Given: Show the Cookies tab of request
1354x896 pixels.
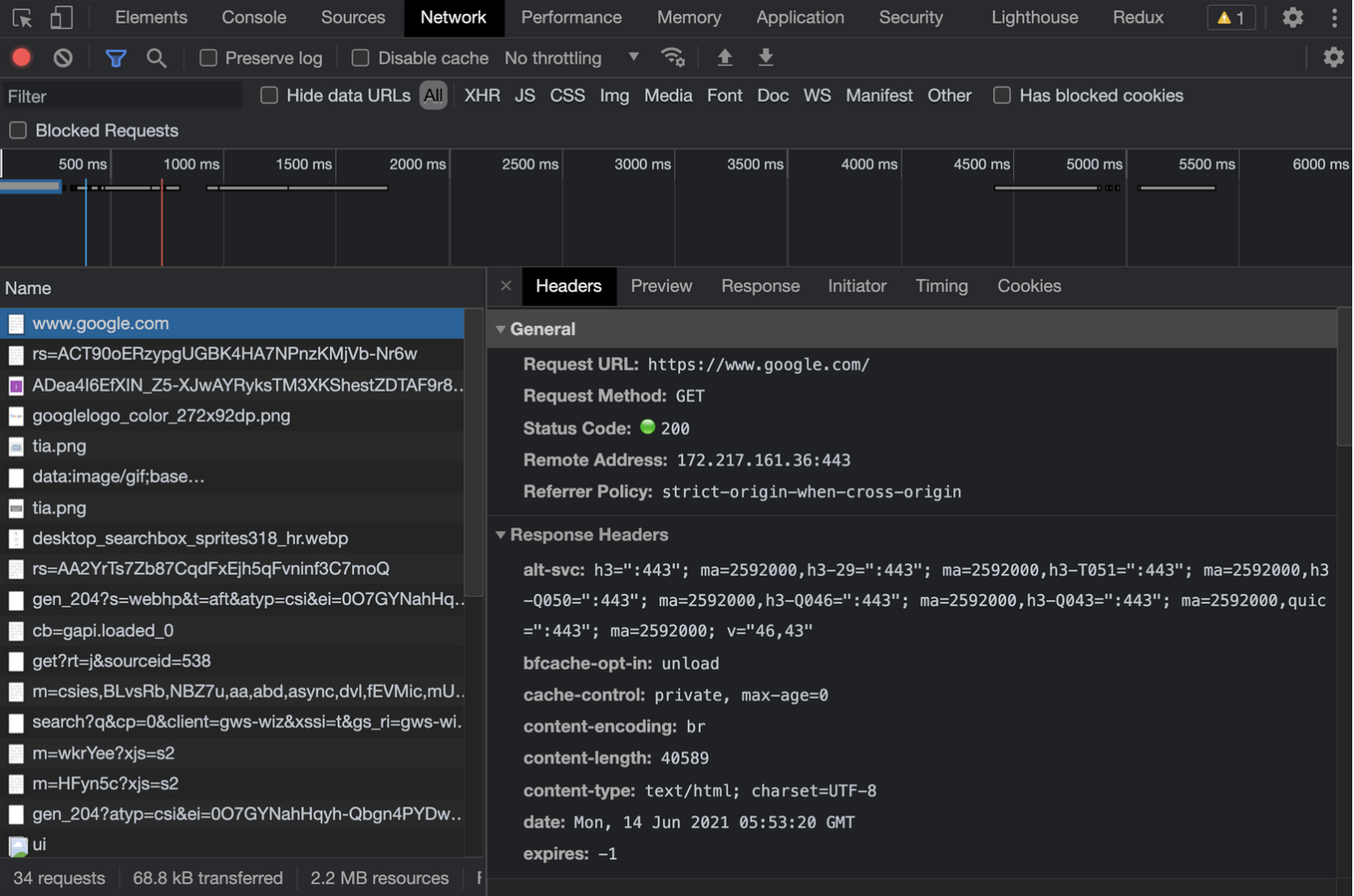Looking at the screenshot, I should point(1029,286).
